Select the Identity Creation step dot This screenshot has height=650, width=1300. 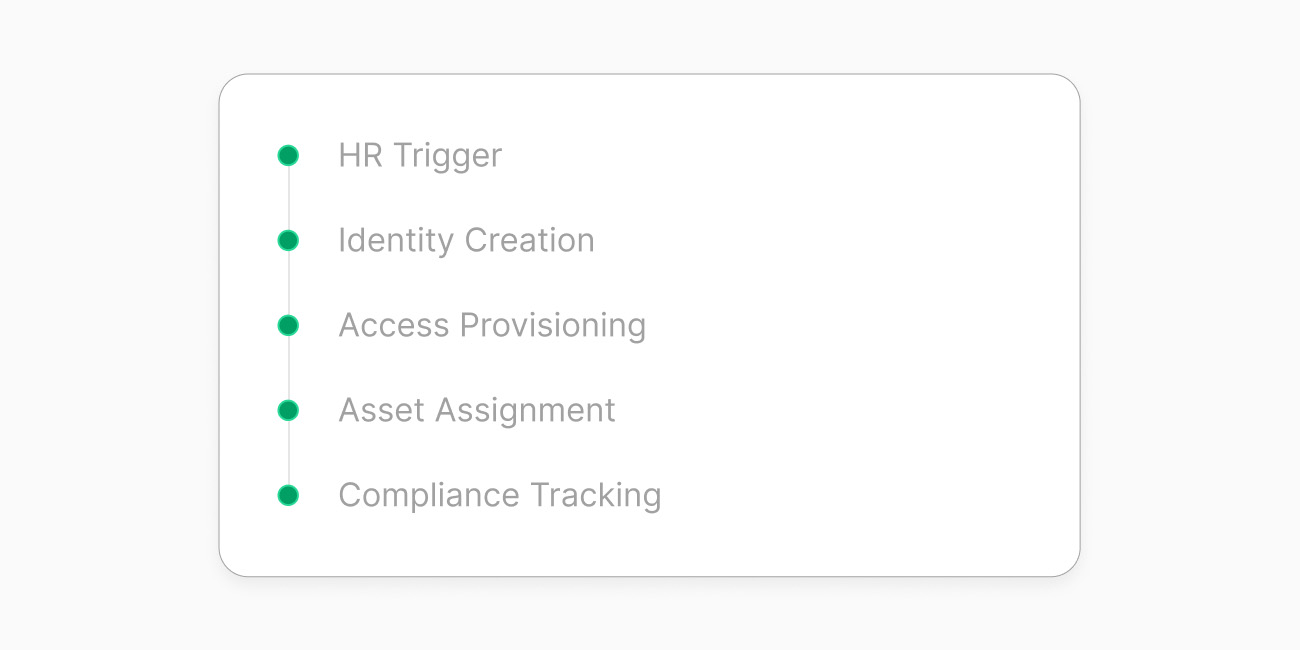288,240
